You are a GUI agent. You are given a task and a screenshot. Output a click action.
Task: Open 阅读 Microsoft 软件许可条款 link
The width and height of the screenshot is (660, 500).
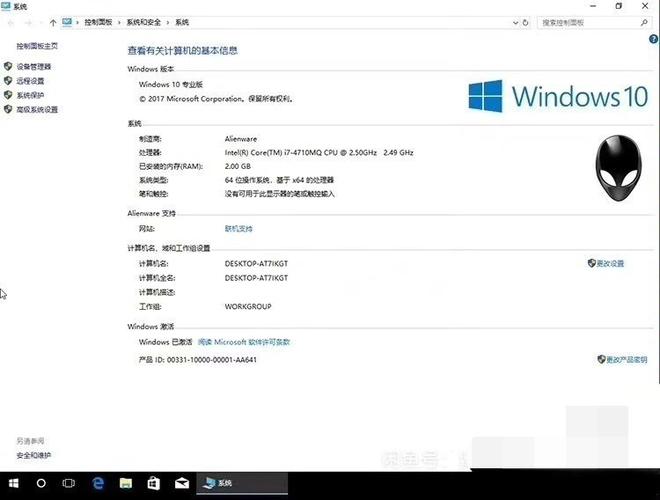(244, 342)
